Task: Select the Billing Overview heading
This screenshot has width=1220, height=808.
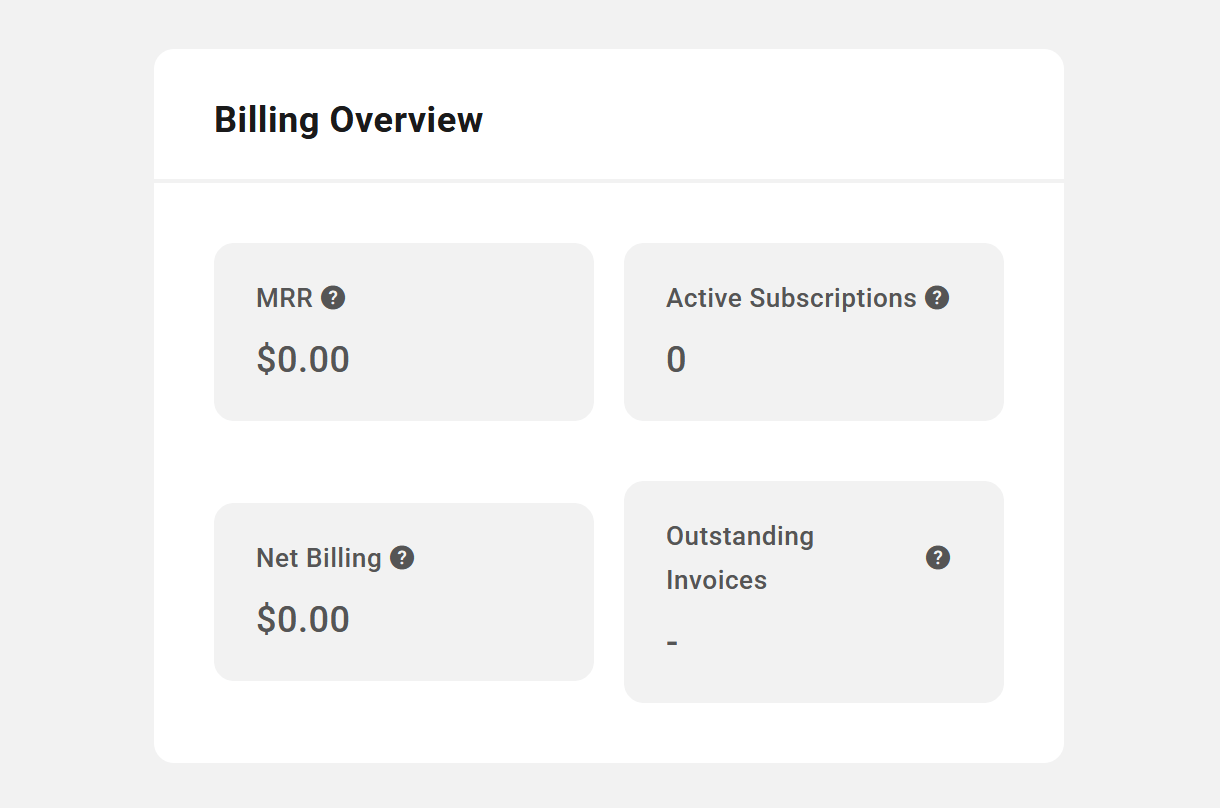Action: pyautogui.click(x=349, y=120)
